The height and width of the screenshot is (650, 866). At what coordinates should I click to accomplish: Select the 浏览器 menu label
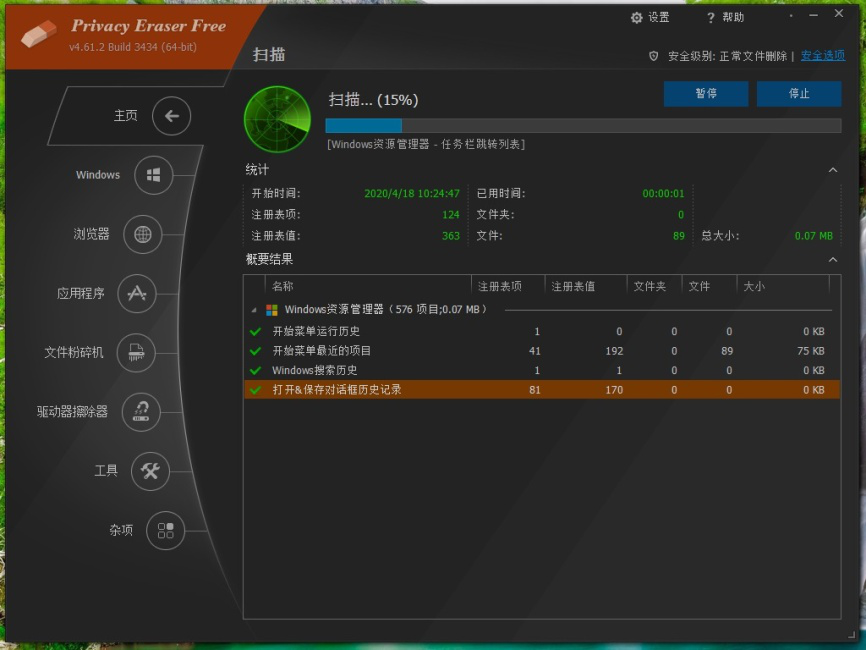(91, 234)
